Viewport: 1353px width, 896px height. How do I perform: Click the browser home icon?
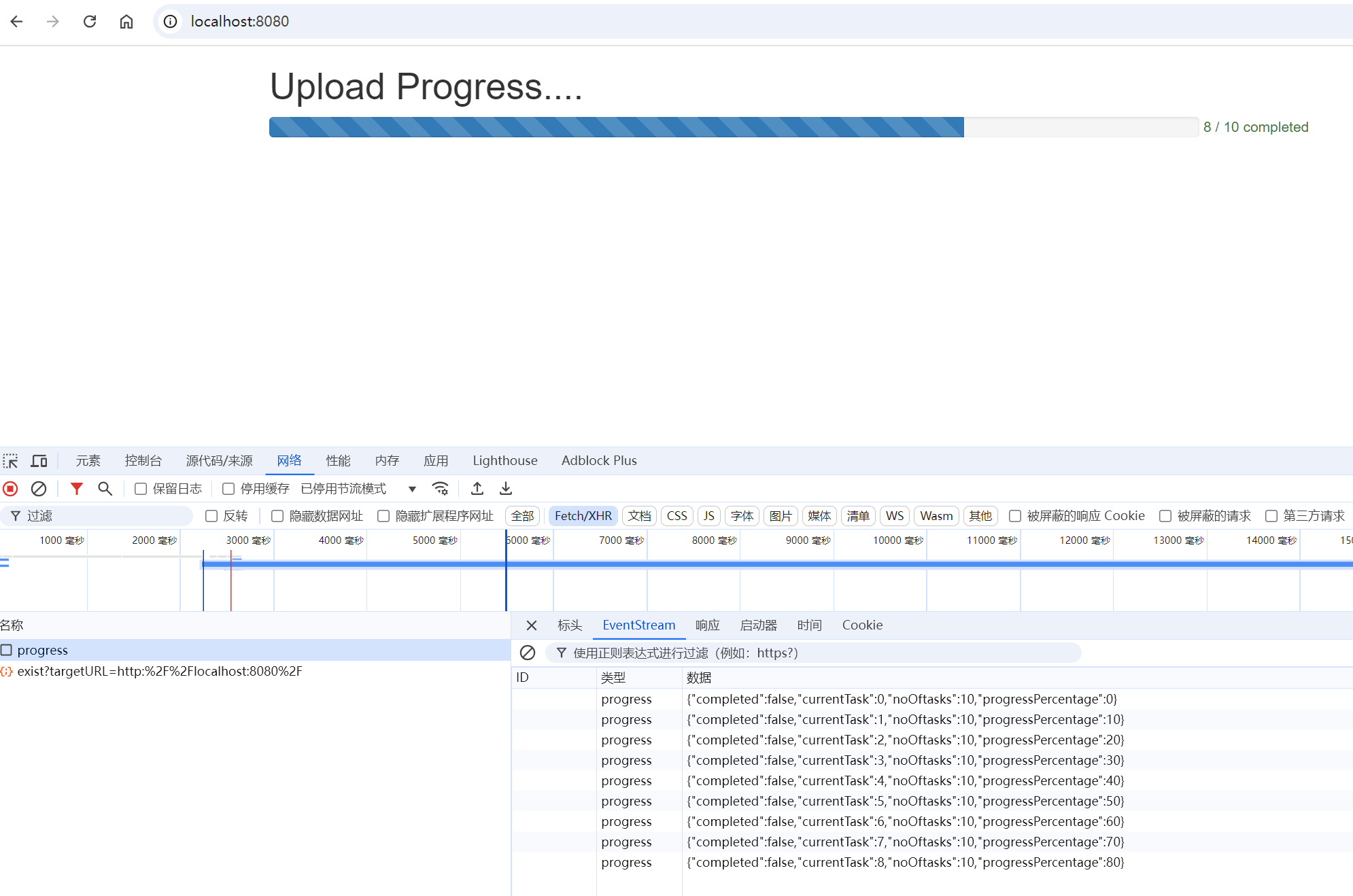(126, 22)
